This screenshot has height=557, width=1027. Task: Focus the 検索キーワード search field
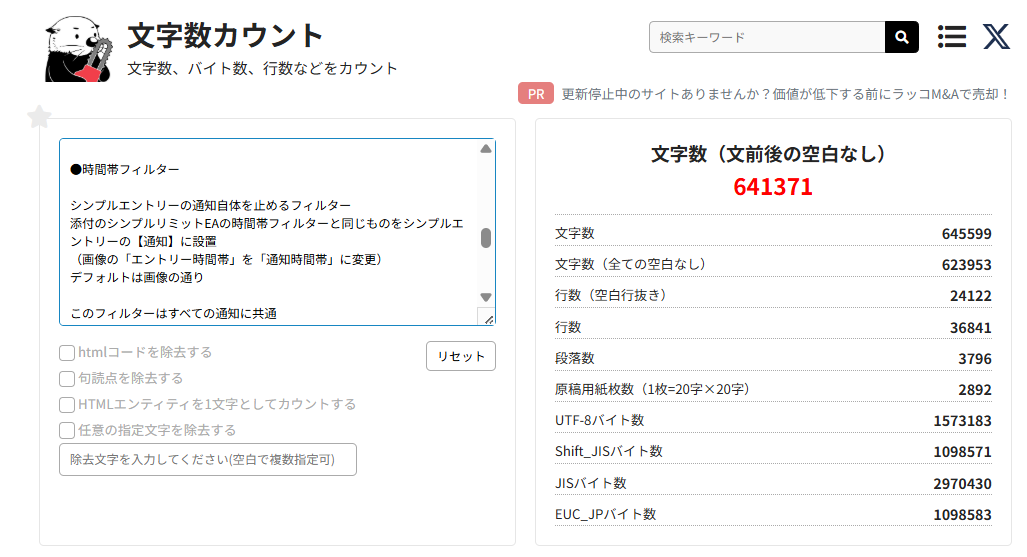(767, 37)
